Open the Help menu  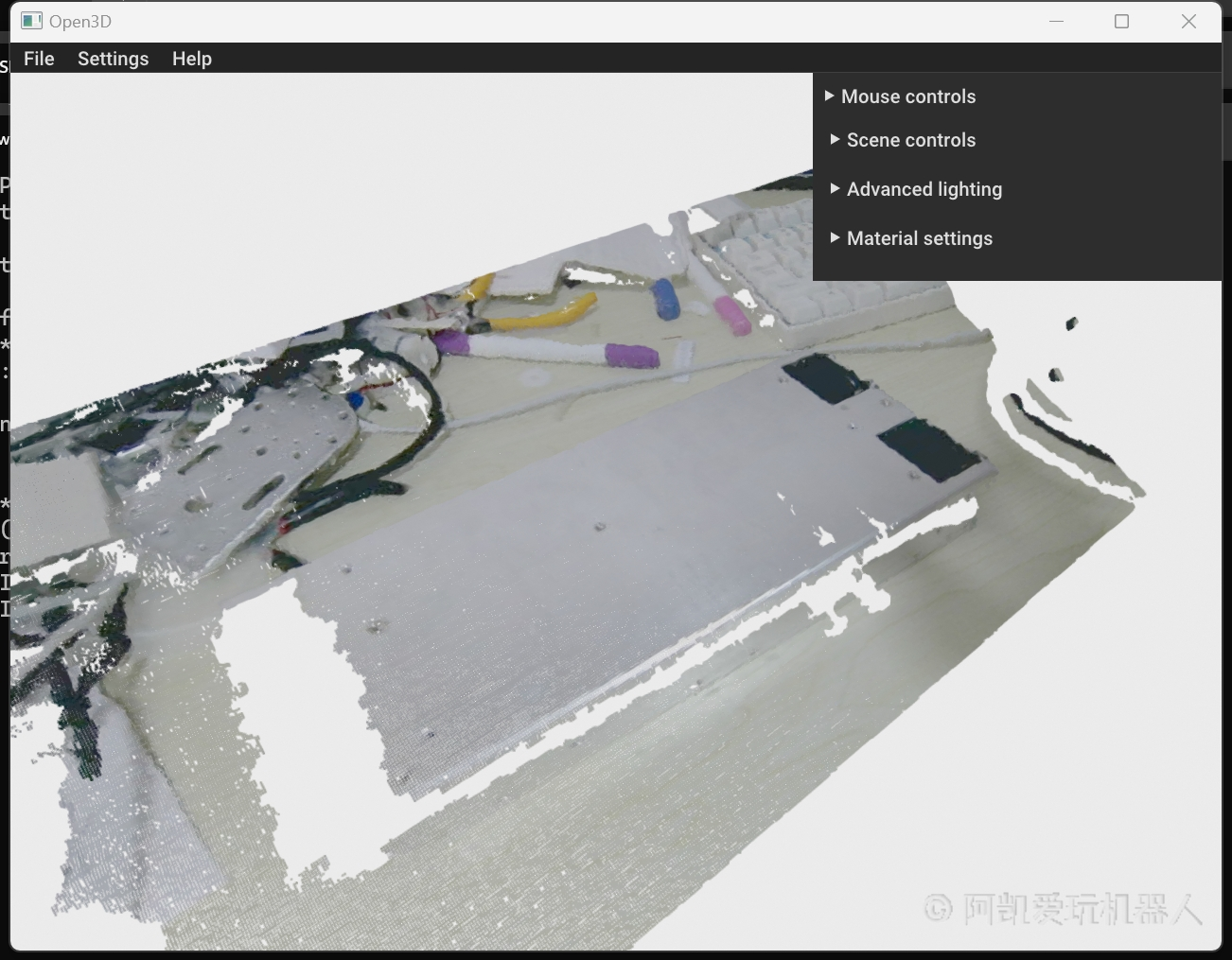(x=191, y=59)
